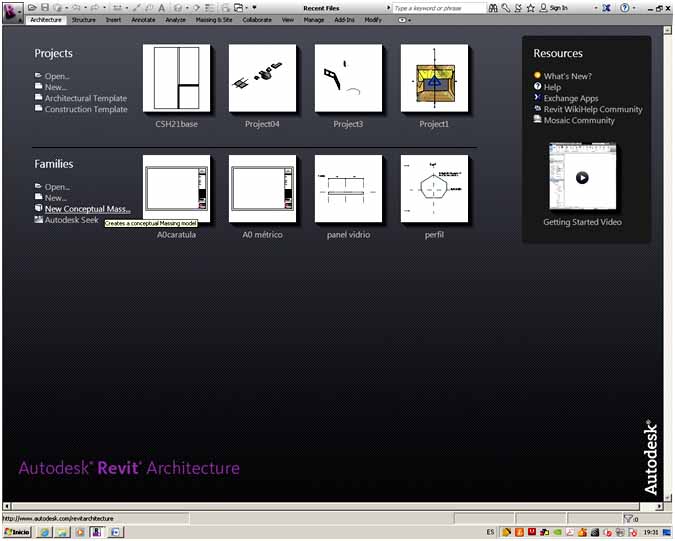This screenshot has width=675, height=541.
Task: Switch to the Modify ribbon tab
Action: (x=373, y=20)
